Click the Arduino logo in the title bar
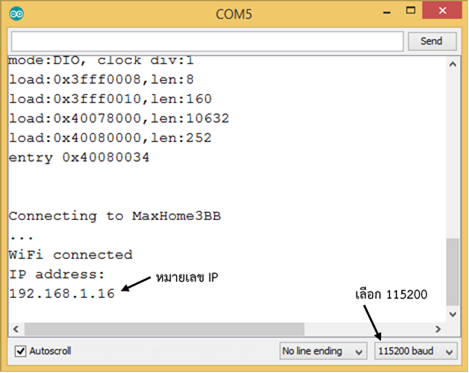Screen dimensions: 469x373 (16, 14)
